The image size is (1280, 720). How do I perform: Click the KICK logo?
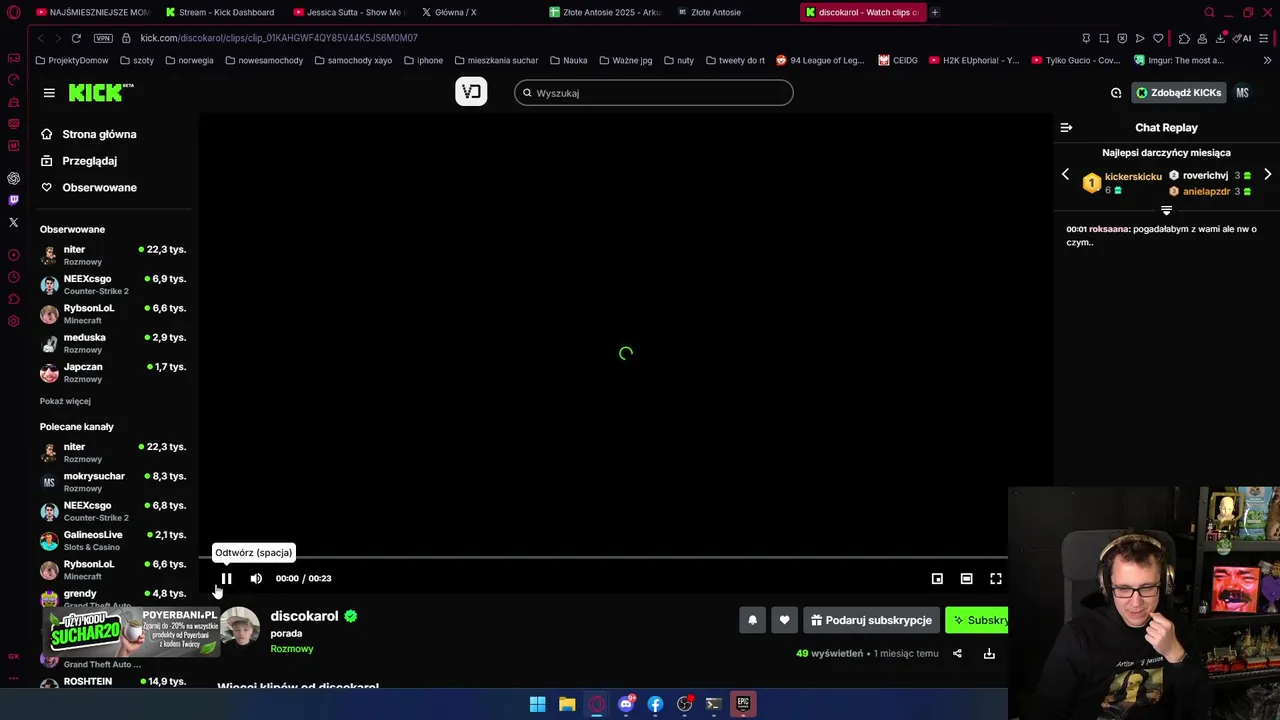pyautogui.click(x=100, y=92)
